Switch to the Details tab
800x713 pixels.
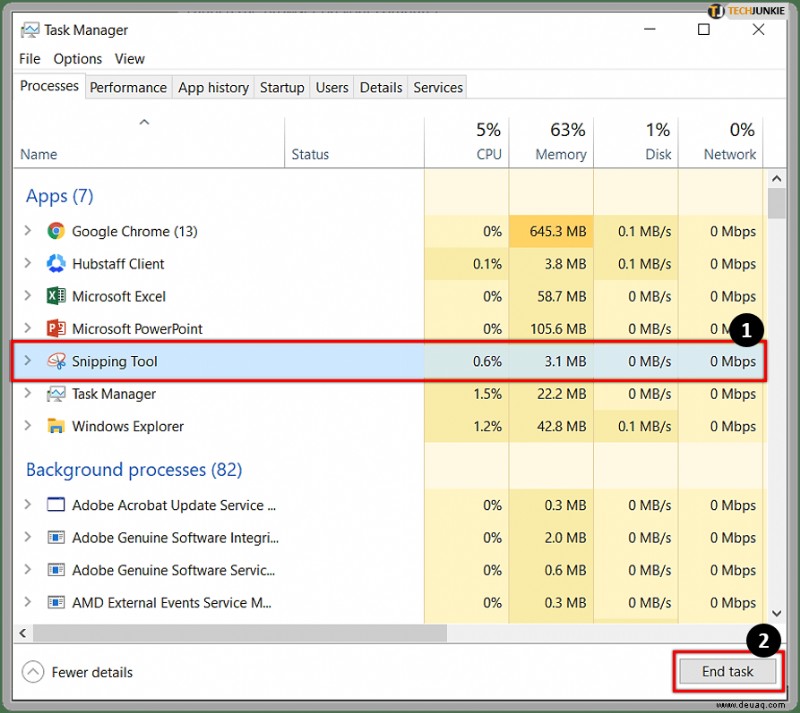381,87
